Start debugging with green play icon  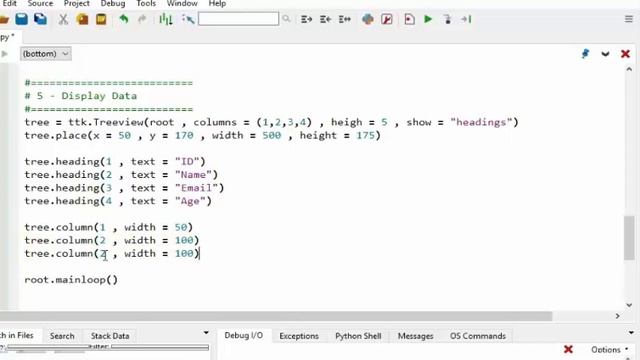(428, 19)
